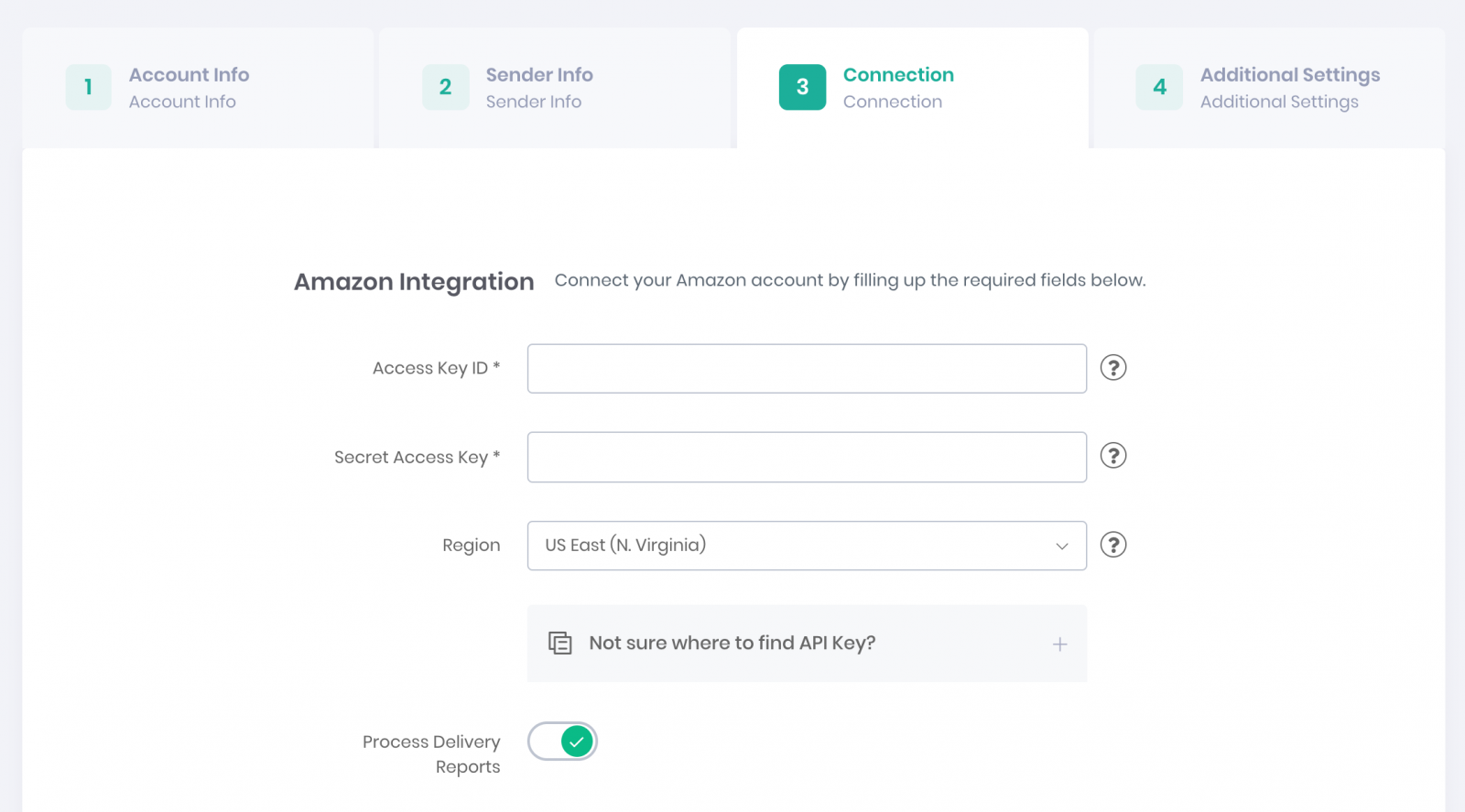Click the help icon beside Access Key ID
This screenshot has width=1465, height=812.
point(1112,368)
